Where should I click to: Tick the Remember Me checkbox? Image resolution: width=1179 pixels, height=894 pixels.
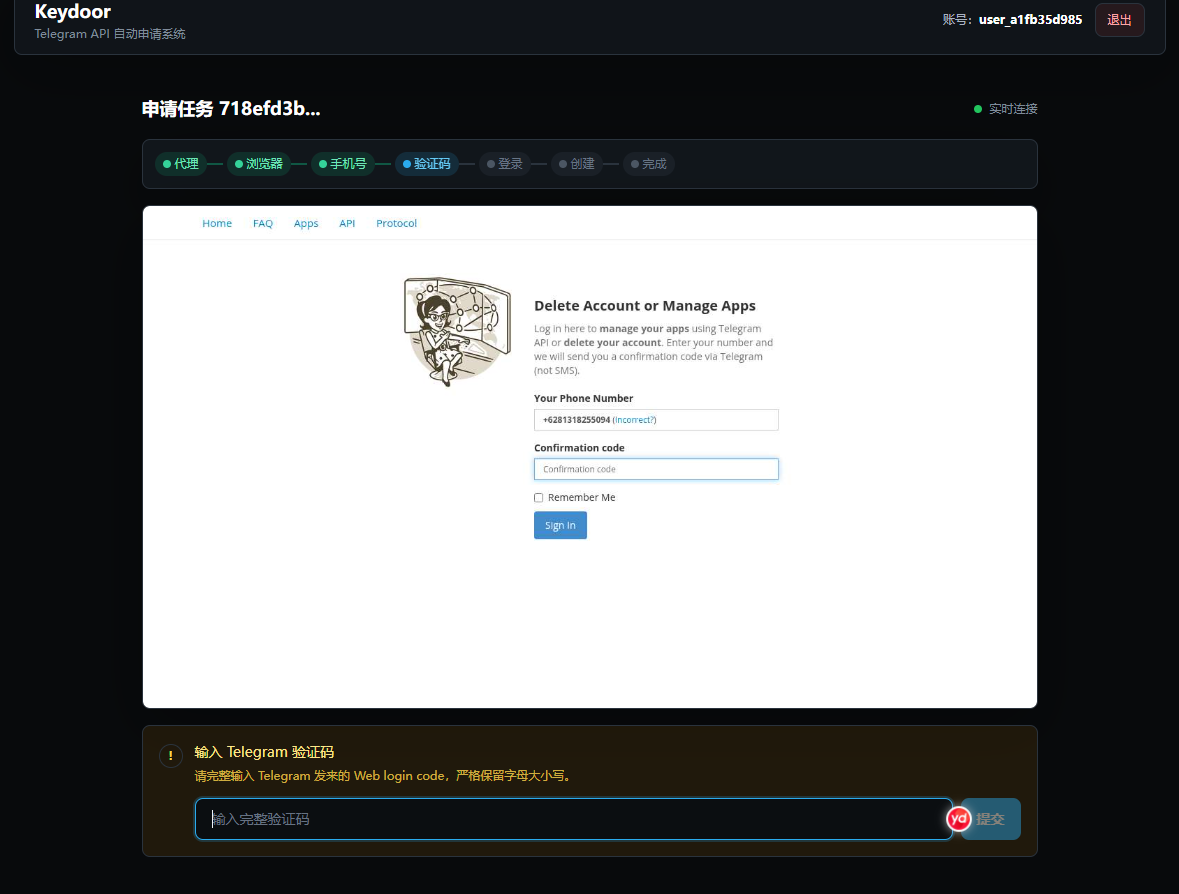point(538,498)
